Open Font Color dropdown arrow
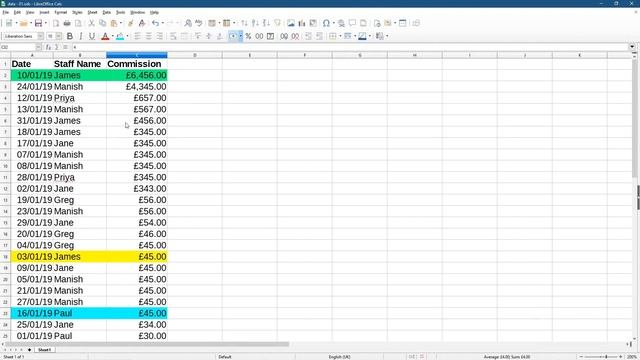Image resolution: width=640 pixels, height=360 pixels. coord(113,36)
